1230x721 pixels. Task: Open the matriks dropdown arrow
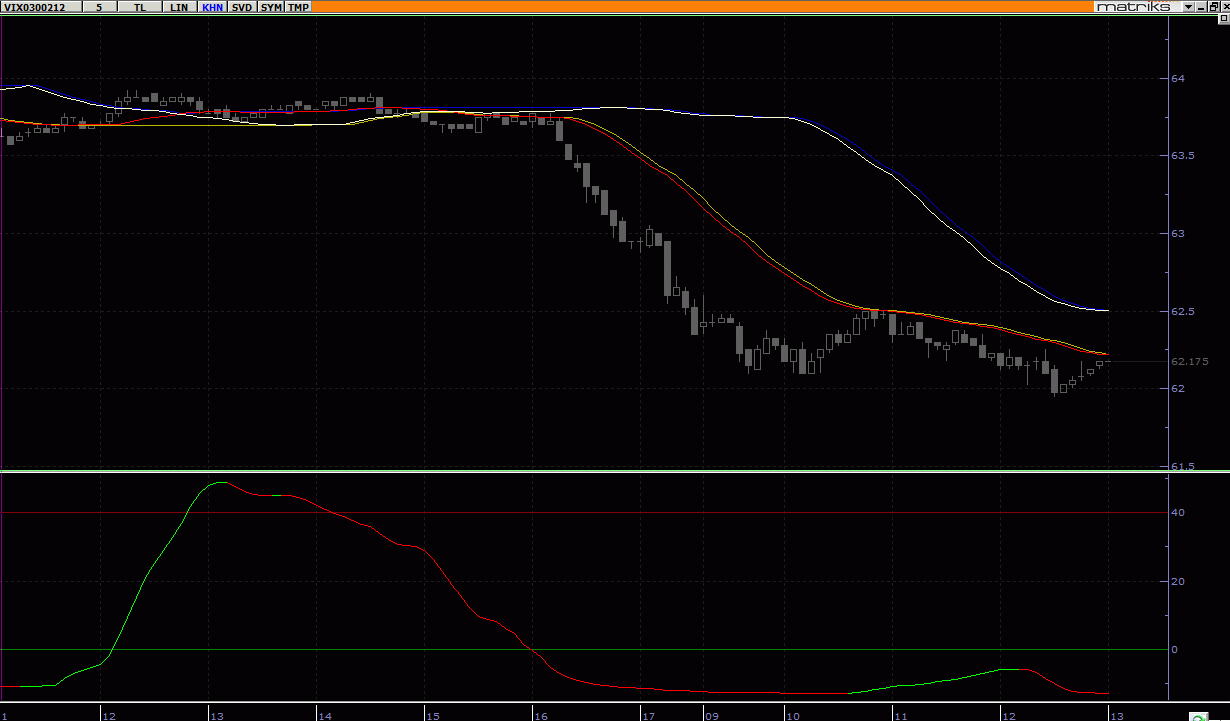click(x=1188, y=7)
